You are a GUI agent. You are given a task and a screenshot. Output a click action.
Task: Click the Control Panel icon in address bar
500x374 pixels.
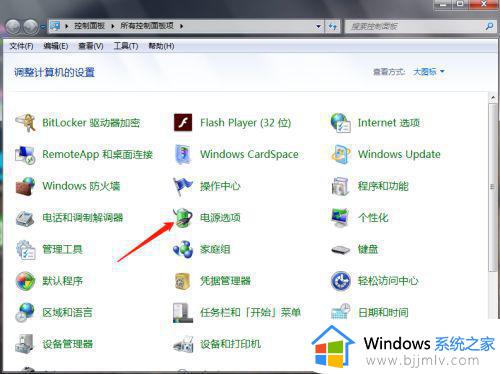pos(55,26)
